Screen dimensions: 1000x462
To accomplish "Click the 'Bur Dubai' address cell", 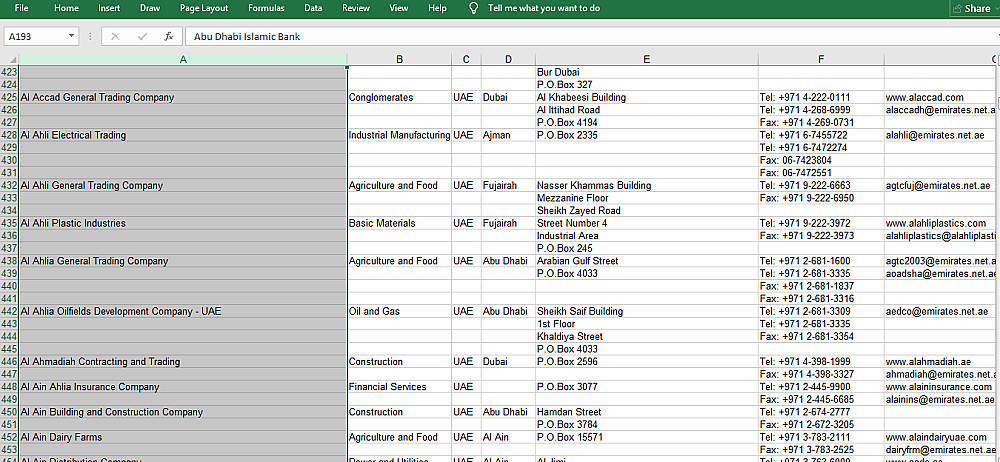I will pyautogui.click(x=647, y=72).
